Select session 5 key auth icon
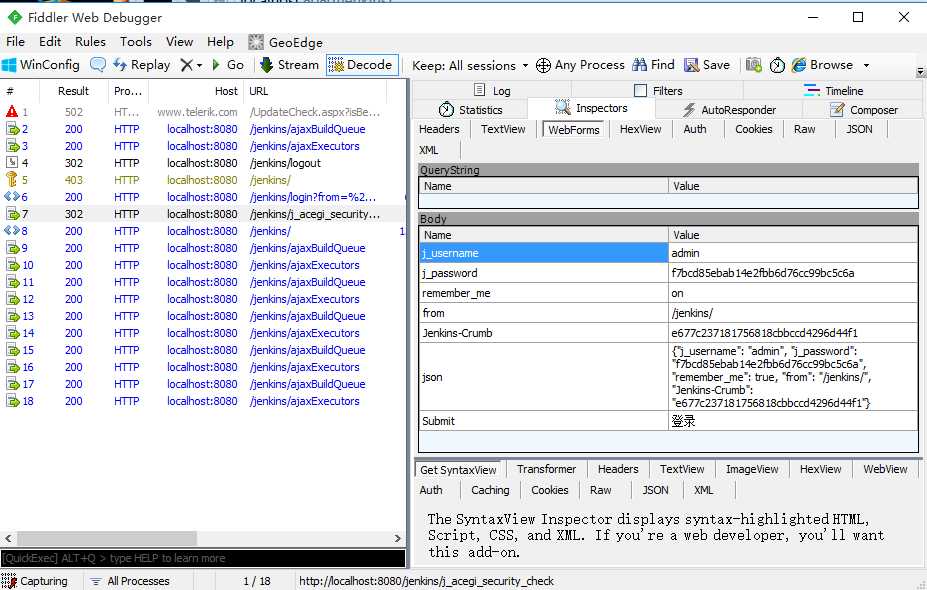This screenshot has height=590, width=927. pyautogui.click(x=12, y=180)
